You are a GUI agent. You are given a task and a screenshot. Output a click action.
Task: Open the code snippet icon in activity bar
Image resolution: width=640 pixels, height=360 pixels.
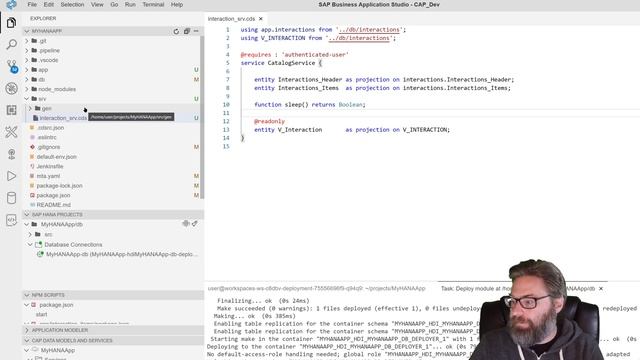(11, 220)
